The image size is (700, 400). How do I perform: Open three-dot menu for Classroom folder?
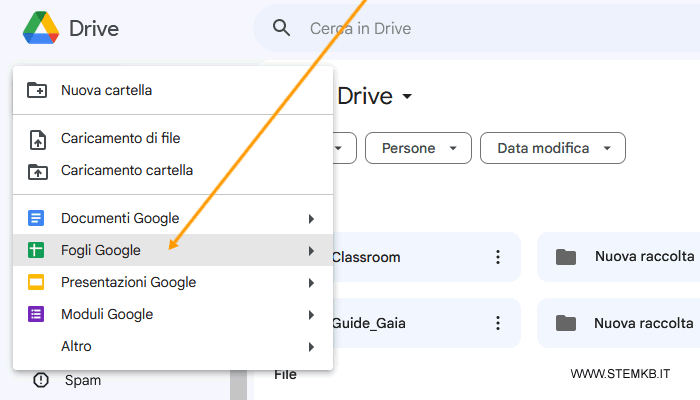pyautogui.click(x=498, y=257)
